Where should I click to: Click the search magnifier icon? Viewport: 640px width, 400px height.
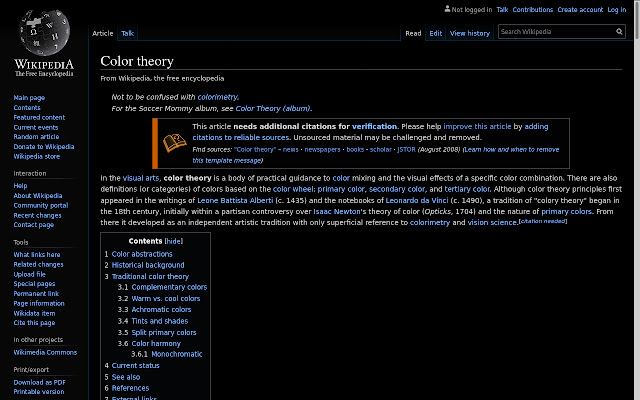tap(619, 31)
